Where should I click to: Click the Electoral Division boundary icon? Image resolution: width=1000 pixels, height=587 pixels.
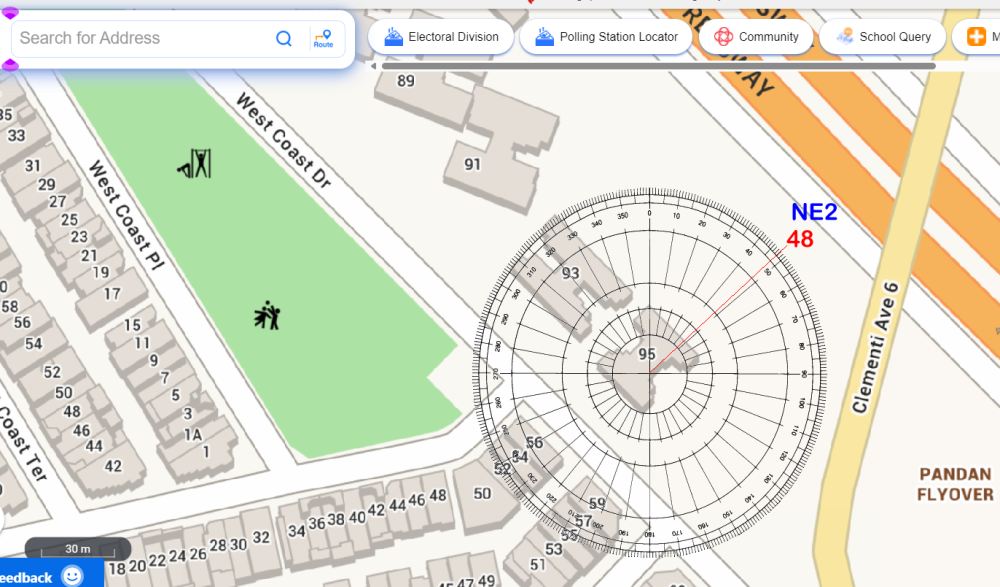(x=394, y=37)
